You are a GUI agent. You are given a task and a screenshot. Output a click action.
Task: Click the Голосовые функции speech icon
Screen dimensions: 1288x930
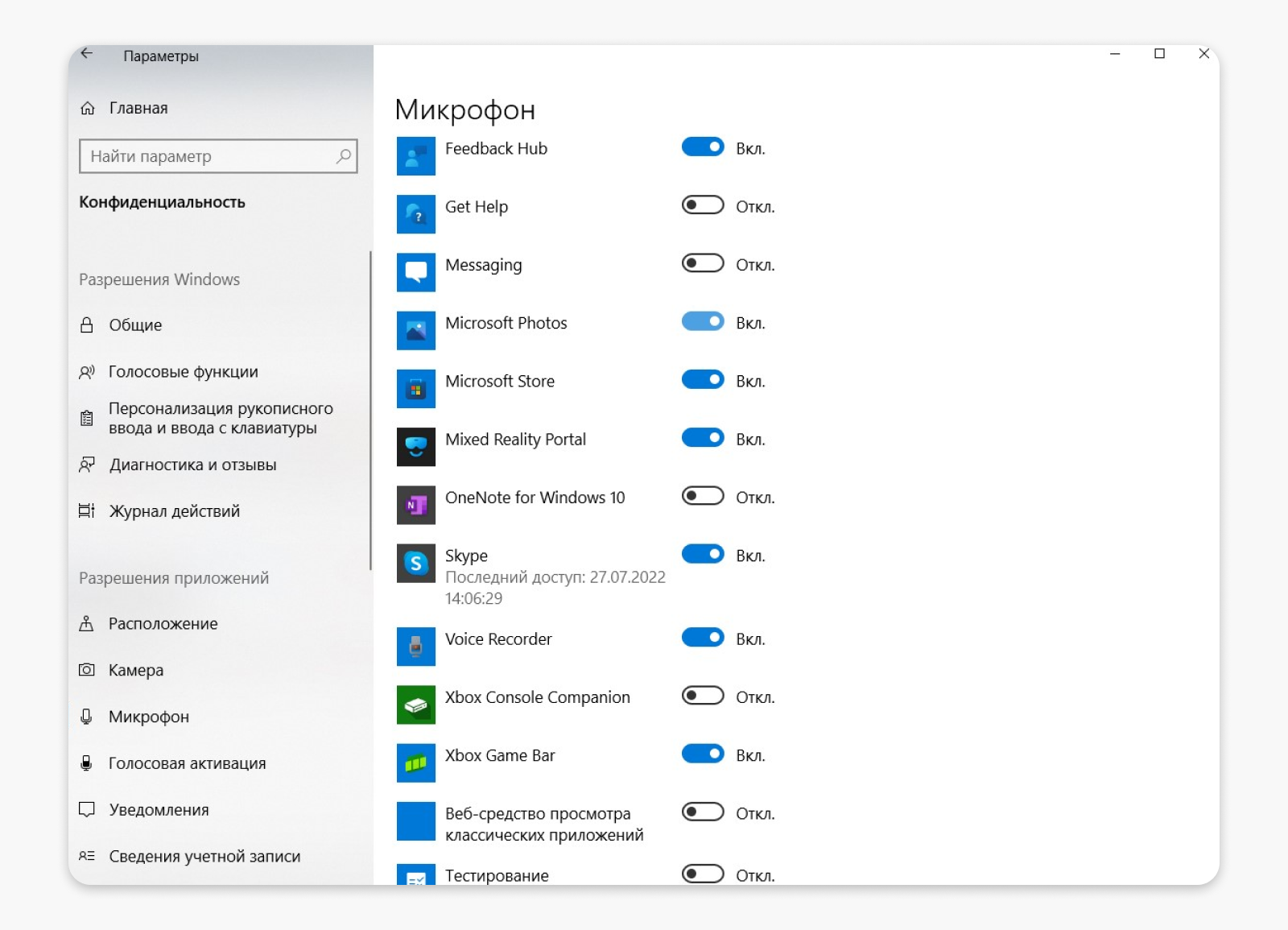coord(87,372)
